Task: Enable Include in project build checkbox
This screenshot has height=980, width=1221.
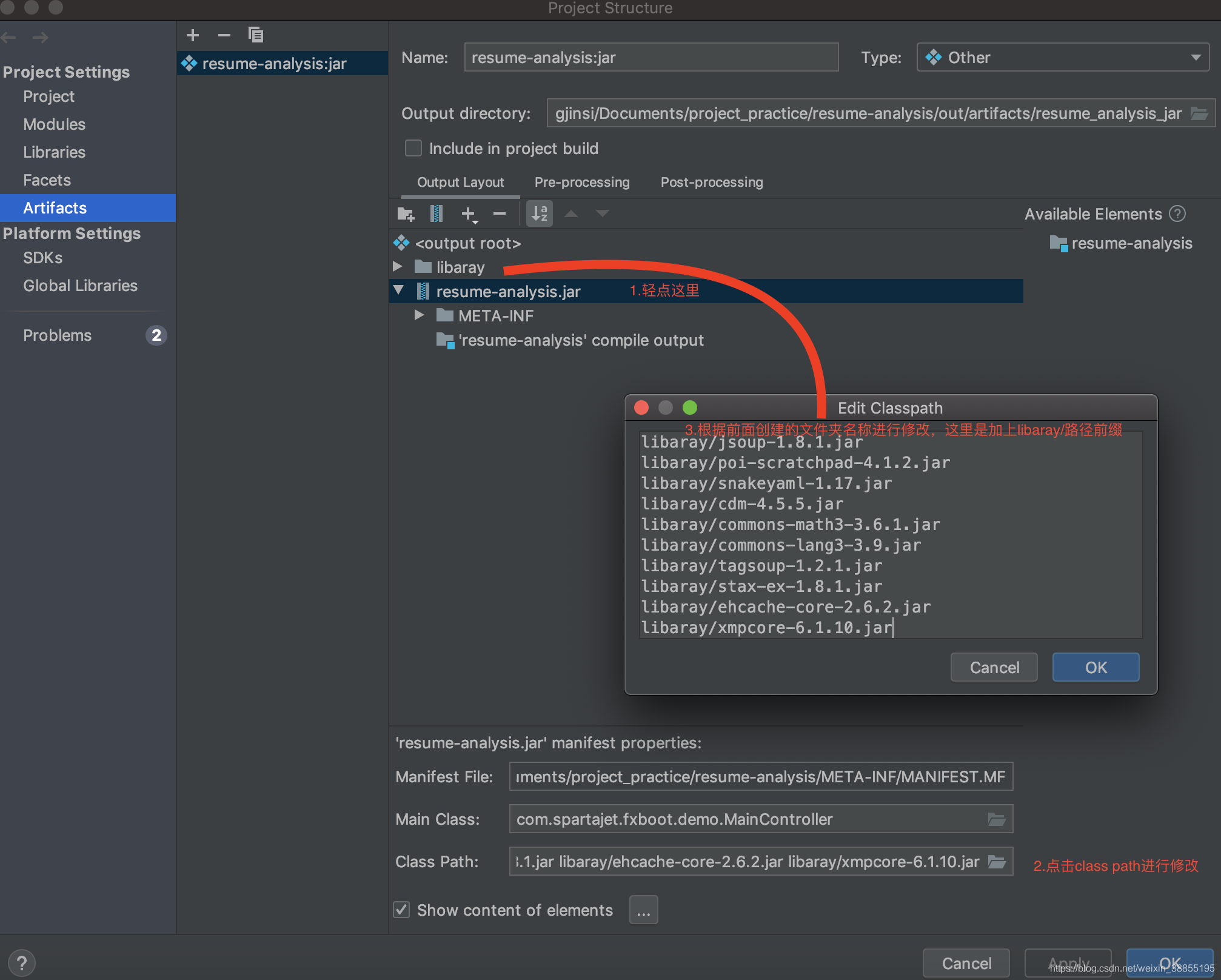Action: [413, 149]
